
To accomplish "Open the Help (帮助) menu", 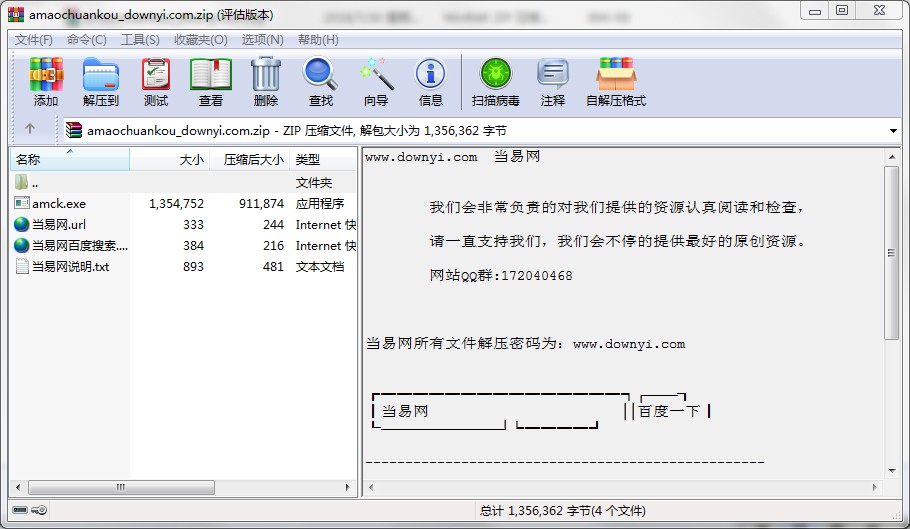I will pos(318,39).
